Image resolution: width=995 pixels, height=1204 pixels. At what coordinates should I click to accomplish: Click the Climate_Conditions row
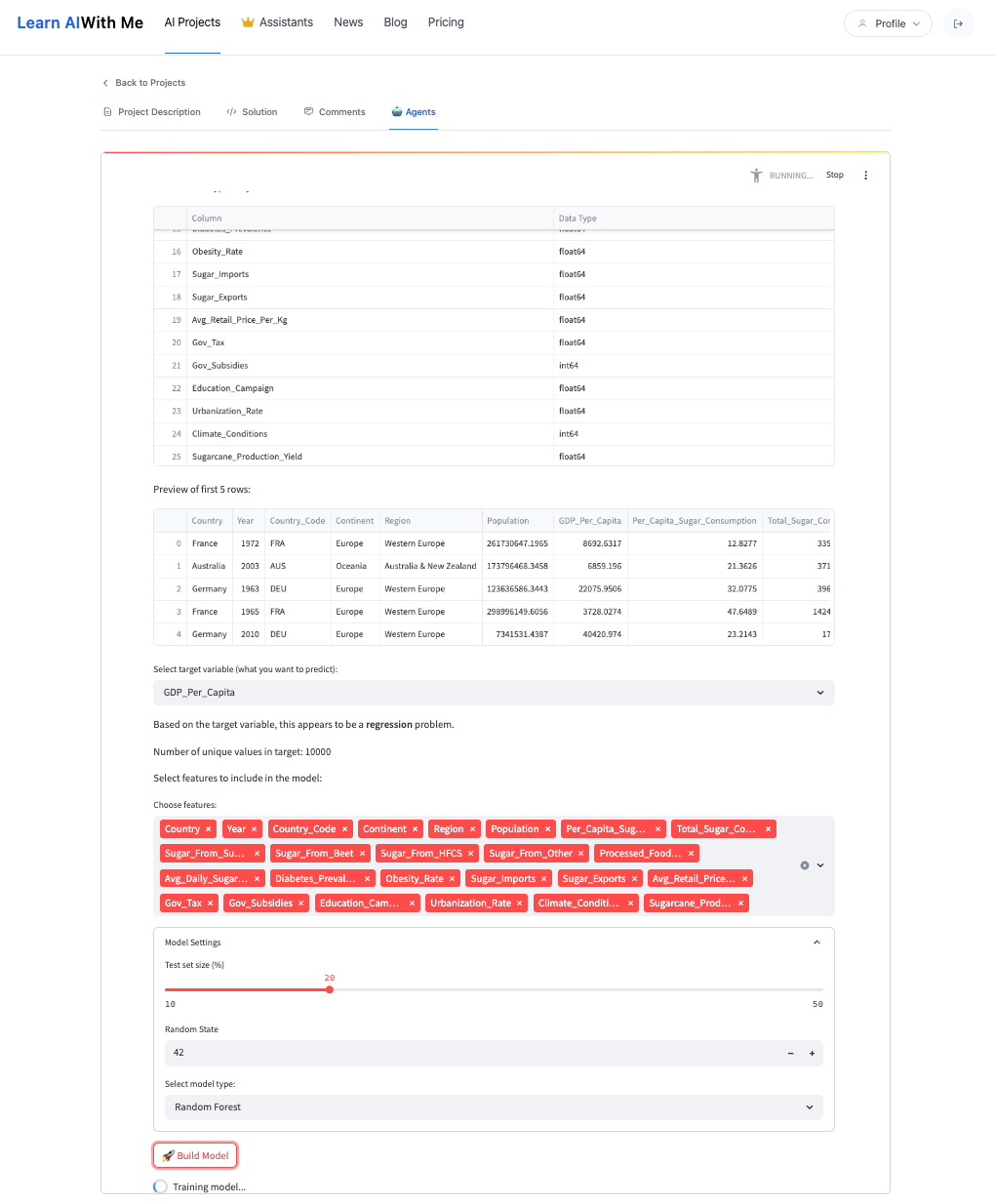coord(494,434)
